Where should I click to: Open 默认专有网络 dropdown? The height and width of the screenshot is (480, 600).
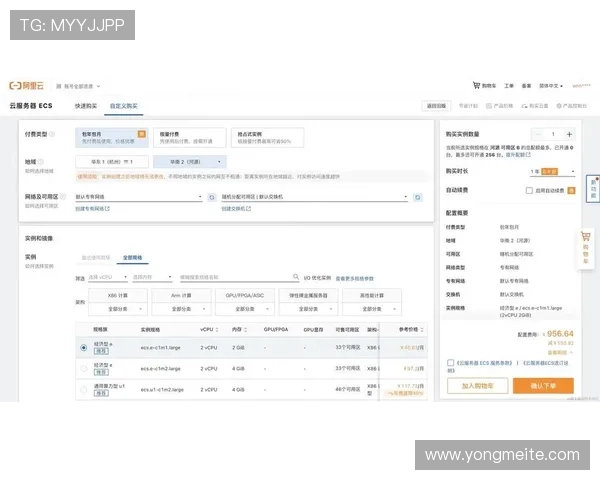(x=139, y=197)
